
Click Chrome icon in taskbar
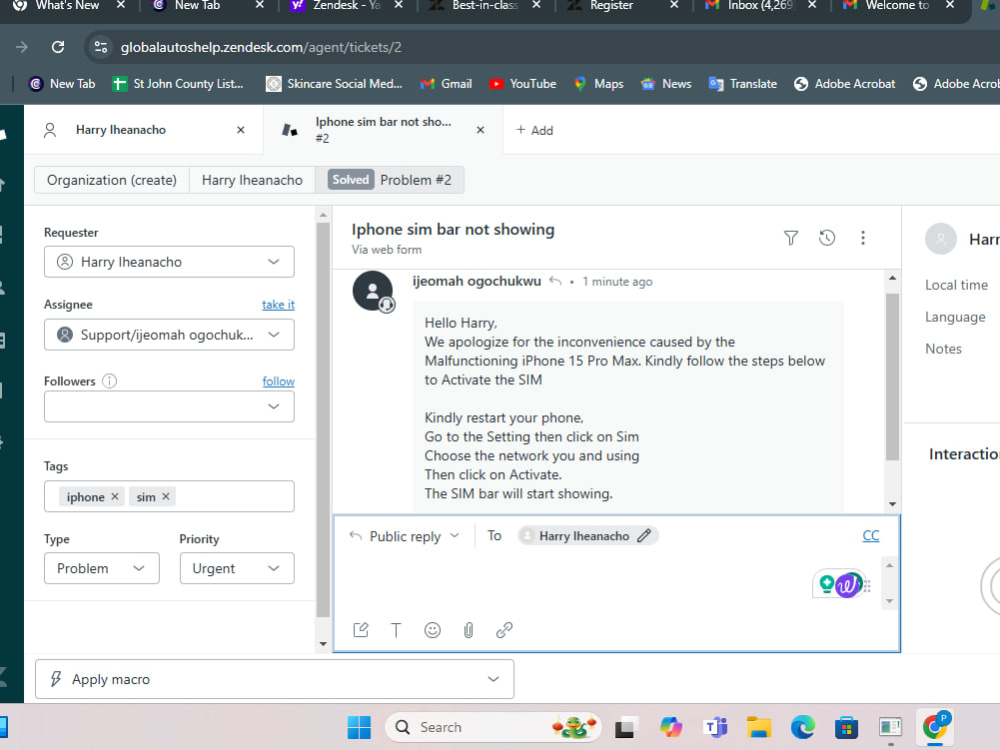coord(935,726)
